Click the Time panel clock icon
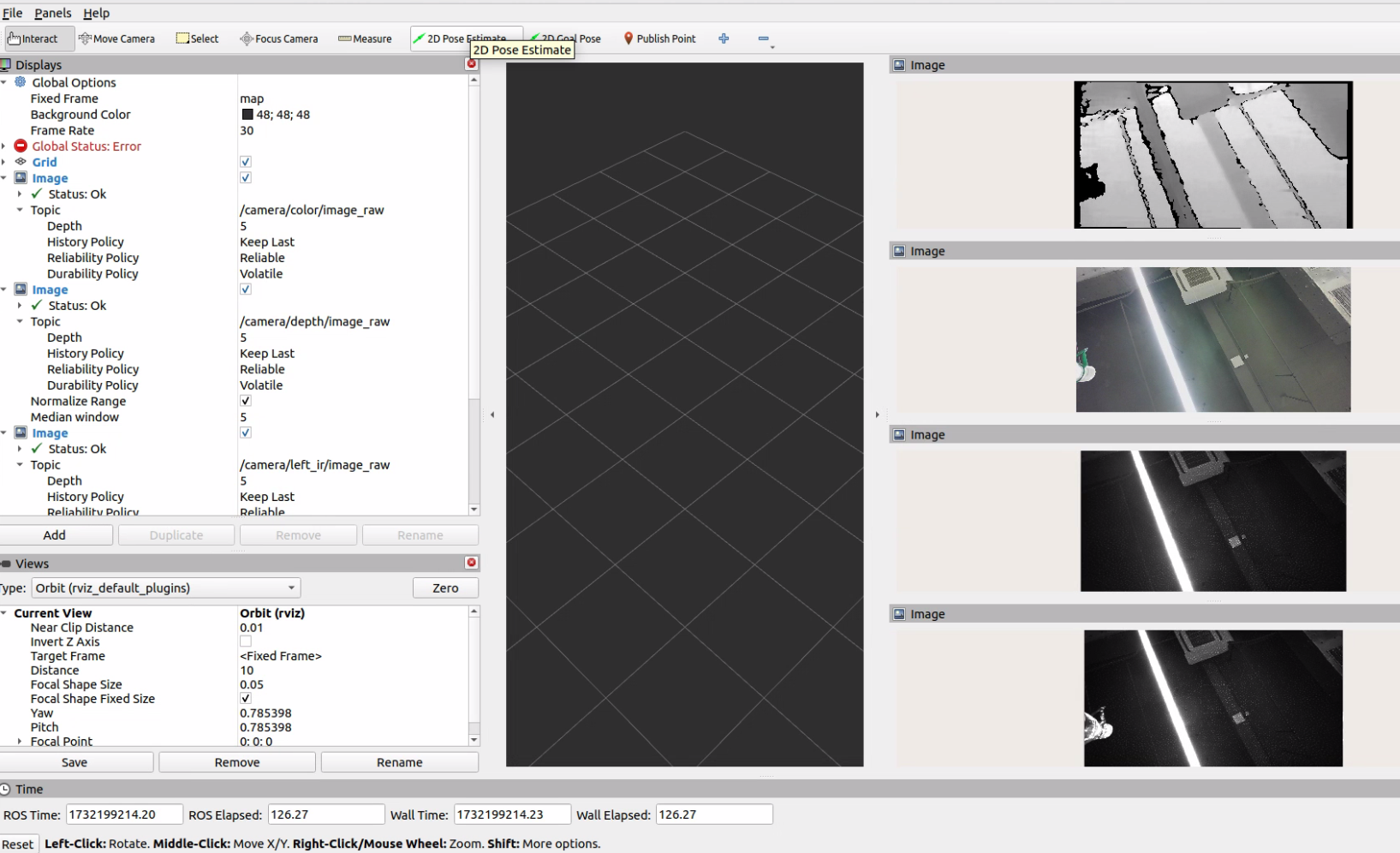 point(5,789)
